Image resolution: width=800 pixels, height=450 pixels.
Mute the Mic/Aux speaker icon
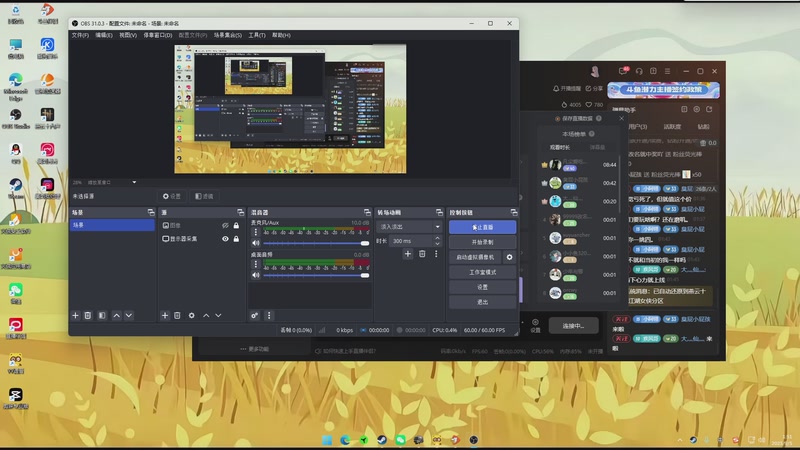[256, 243]
